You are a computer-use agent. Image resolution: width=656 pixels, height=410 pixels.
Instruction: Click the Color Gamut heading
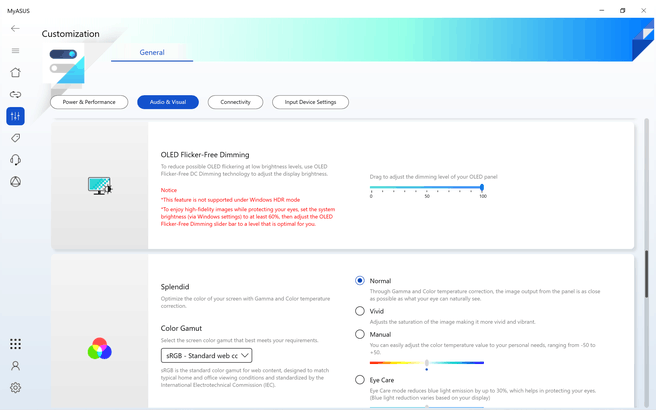point(181,328)
